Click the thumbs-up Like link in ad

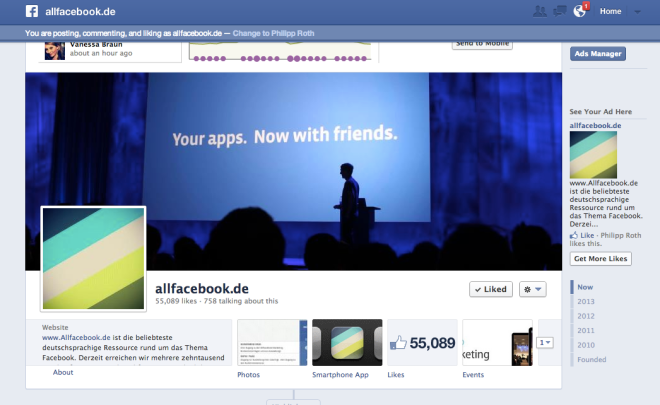point(582,235)
